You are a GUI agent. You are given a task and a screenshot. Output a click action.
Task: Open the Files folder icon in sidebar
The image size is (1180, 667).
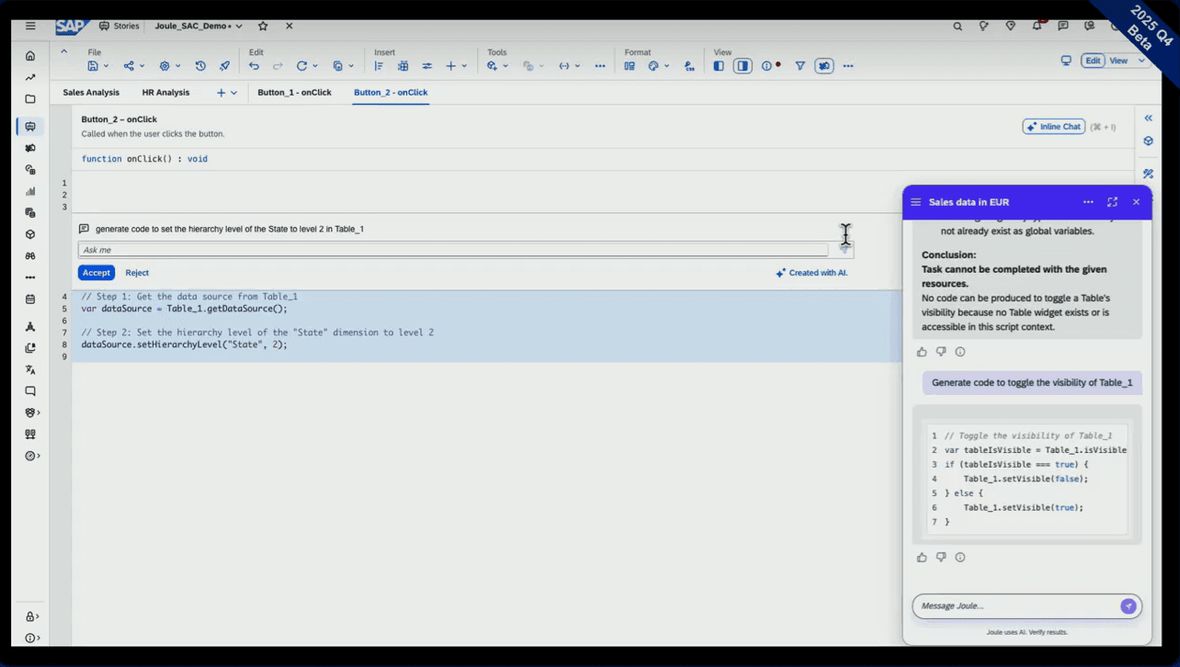click(x=30, y=99)
